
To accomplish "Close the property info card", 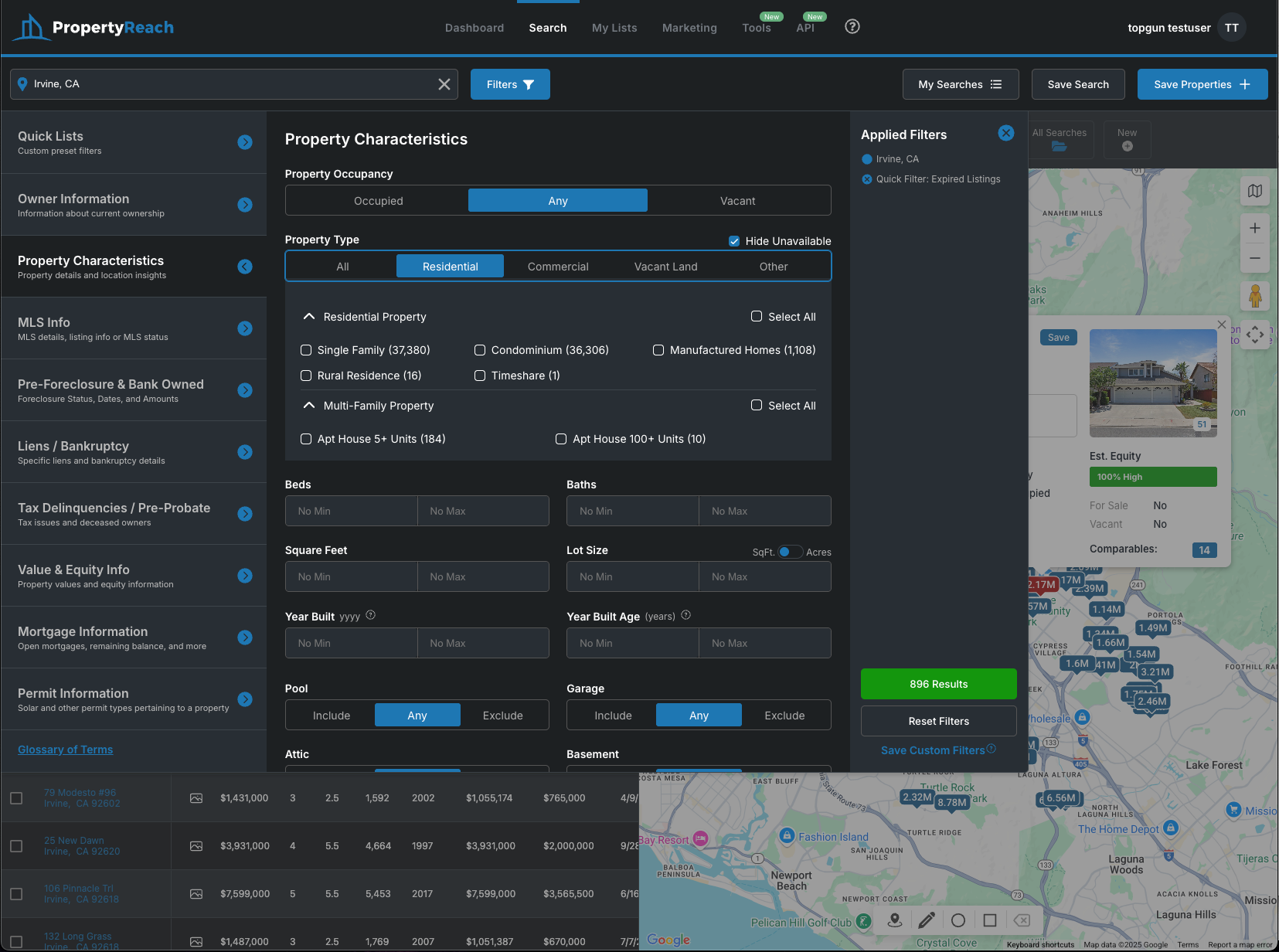I will point(1222,325).
